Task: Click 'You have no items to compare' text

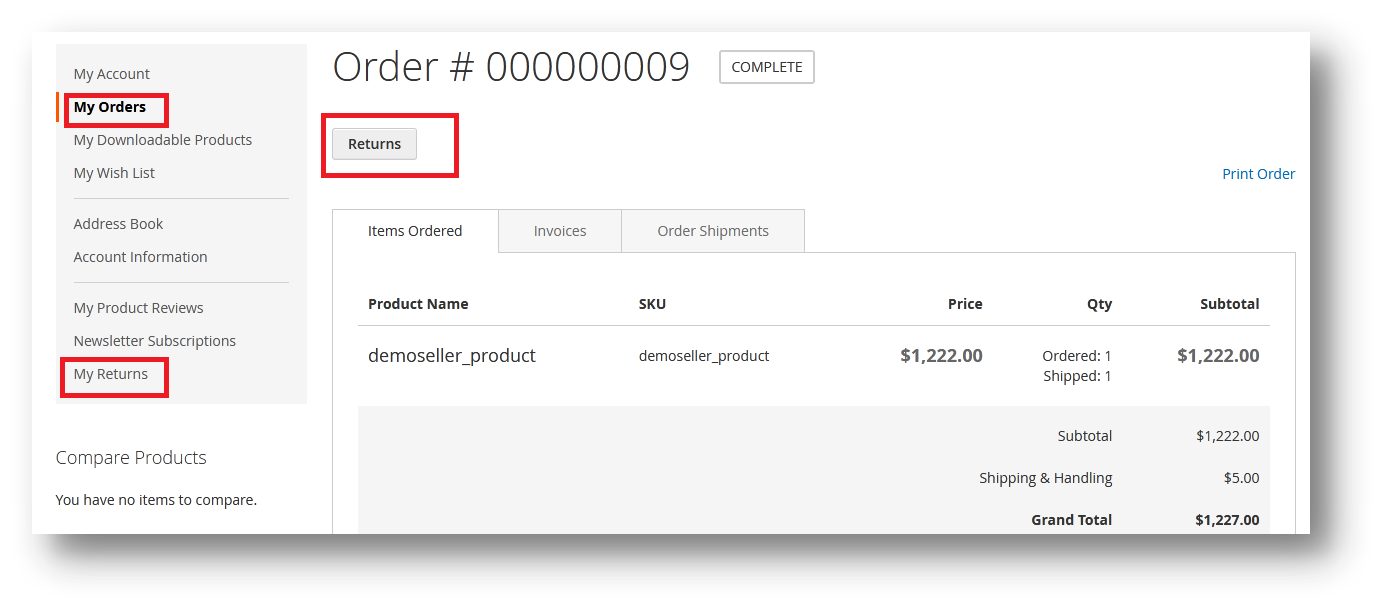Action: click(x=156, y=500)
